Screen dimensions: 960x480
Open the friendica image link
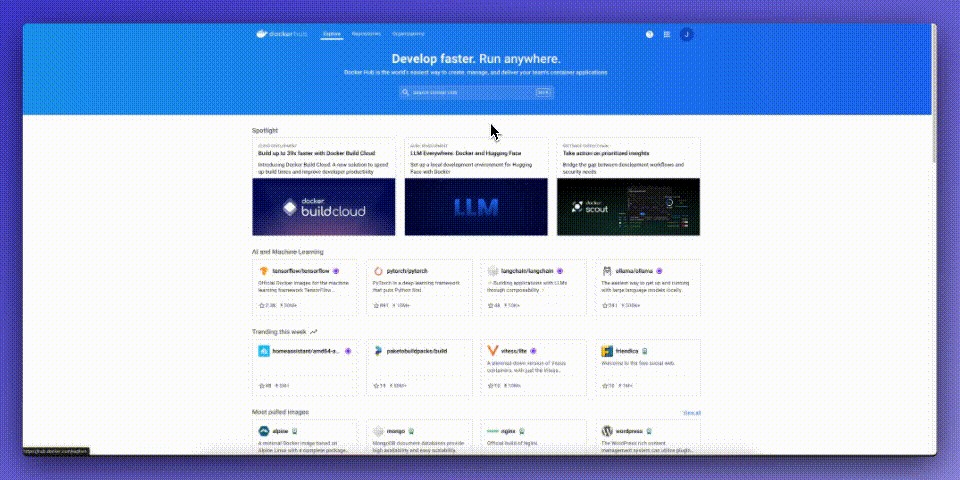(x=627, y=351)
